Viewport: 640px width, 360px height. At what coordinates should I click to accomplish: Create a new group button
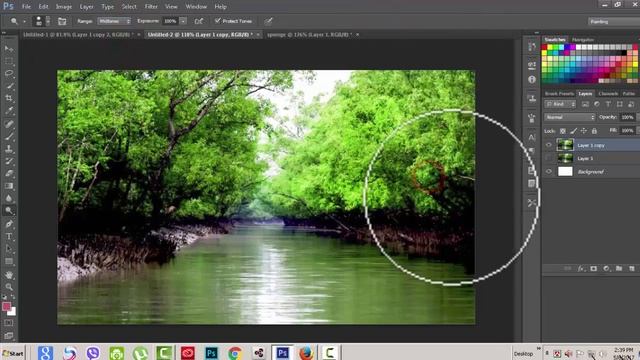point(619,268)
